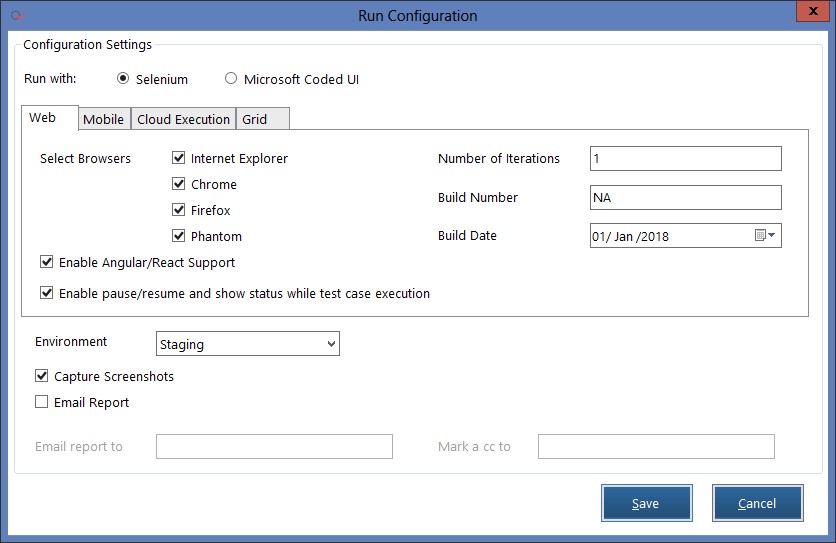The width and height of the screenshot is (836, 543).
Task: Uncheck the Internet Explorer browser checkbox
Action: click(x=179, y=158)
